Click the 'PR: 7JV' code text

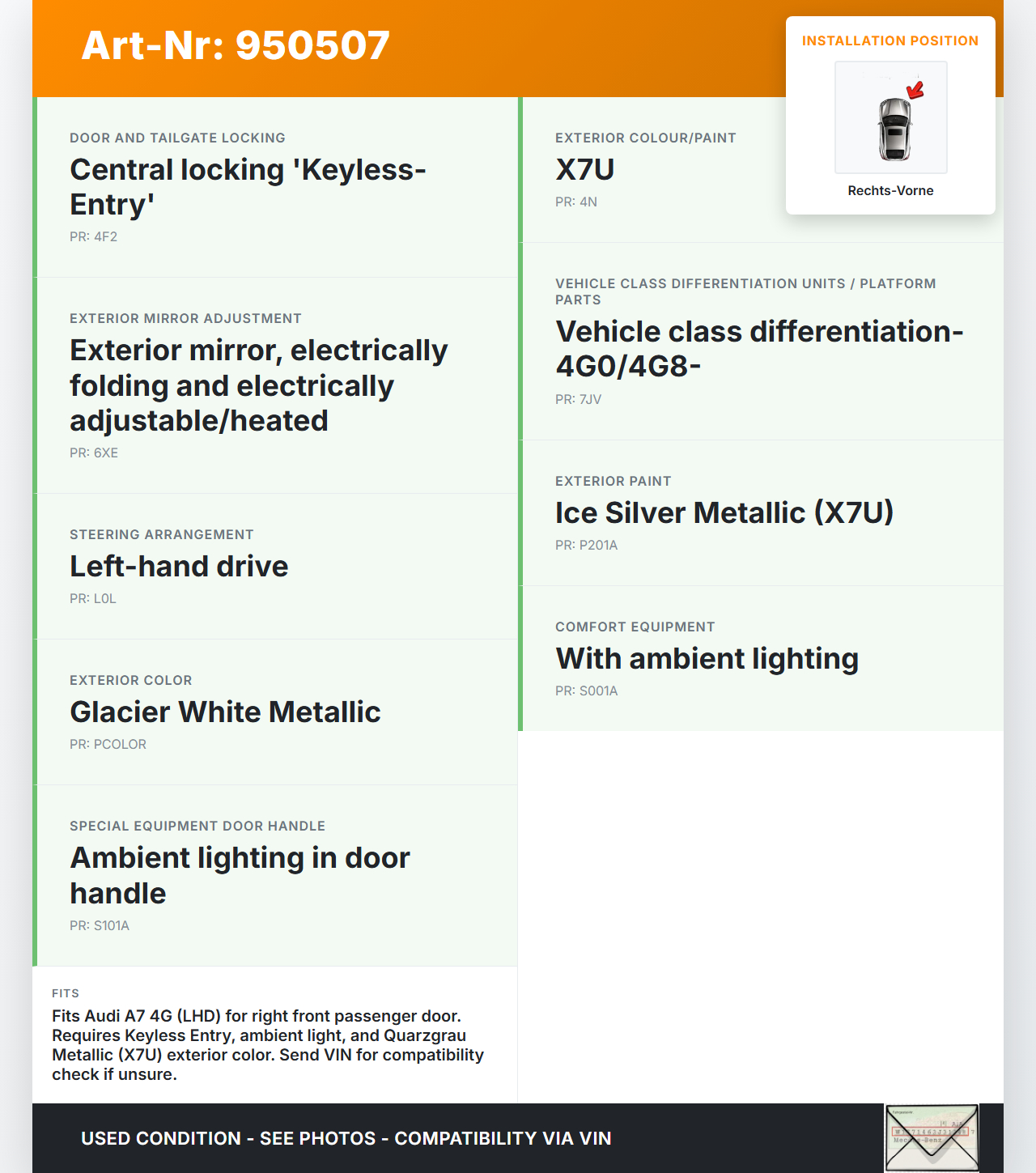tap(578, 400)
